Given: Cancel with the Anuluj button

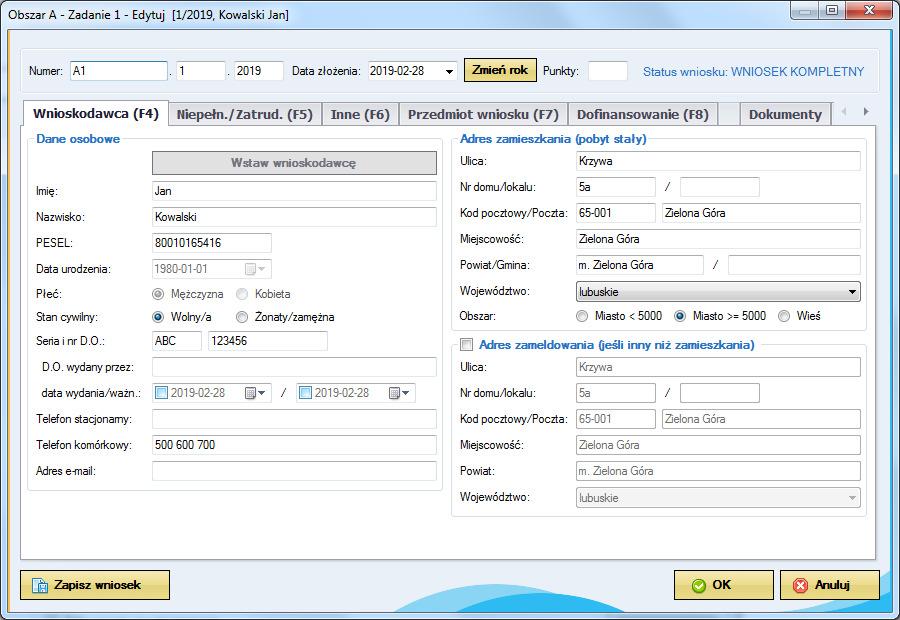Looking at the screenshot, I should point(829,585).
